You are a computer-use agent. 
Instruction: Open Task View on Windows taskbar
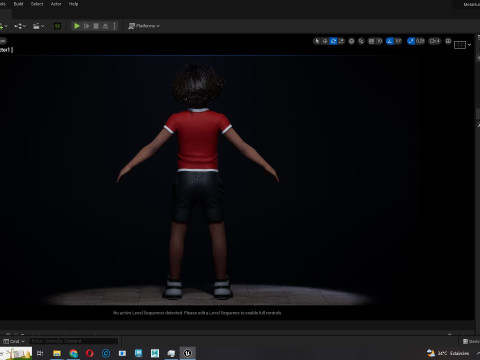pyautogui.click(x=40, y=353)
